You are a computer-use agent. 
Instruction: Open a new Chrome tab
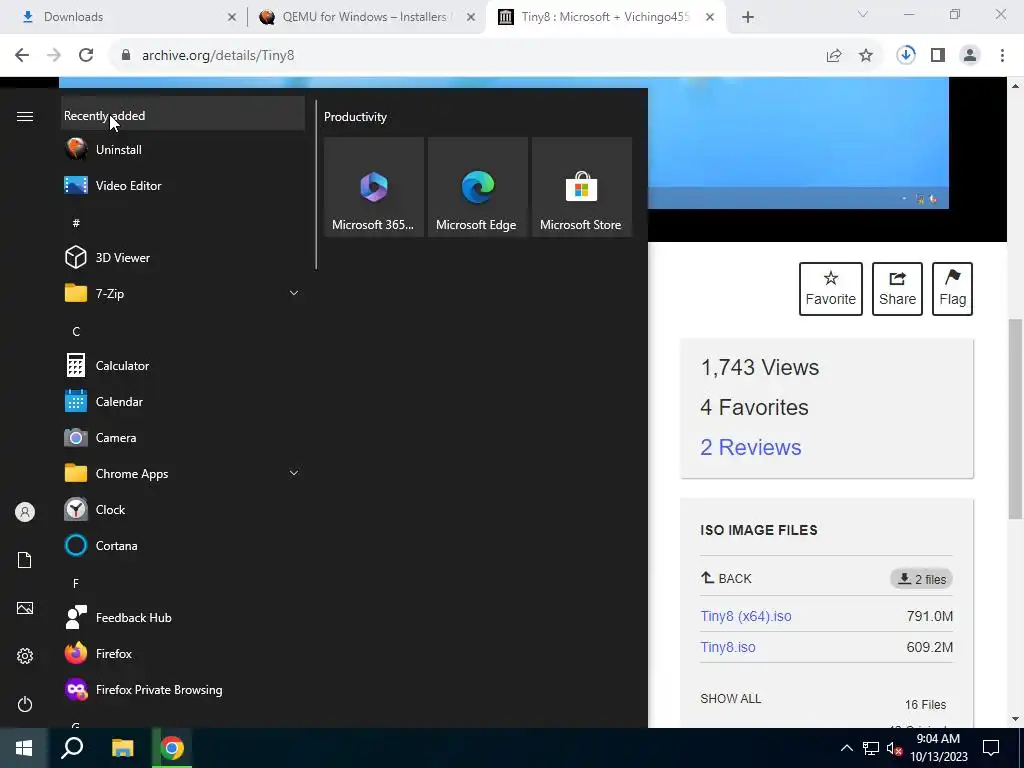[748, 17]
